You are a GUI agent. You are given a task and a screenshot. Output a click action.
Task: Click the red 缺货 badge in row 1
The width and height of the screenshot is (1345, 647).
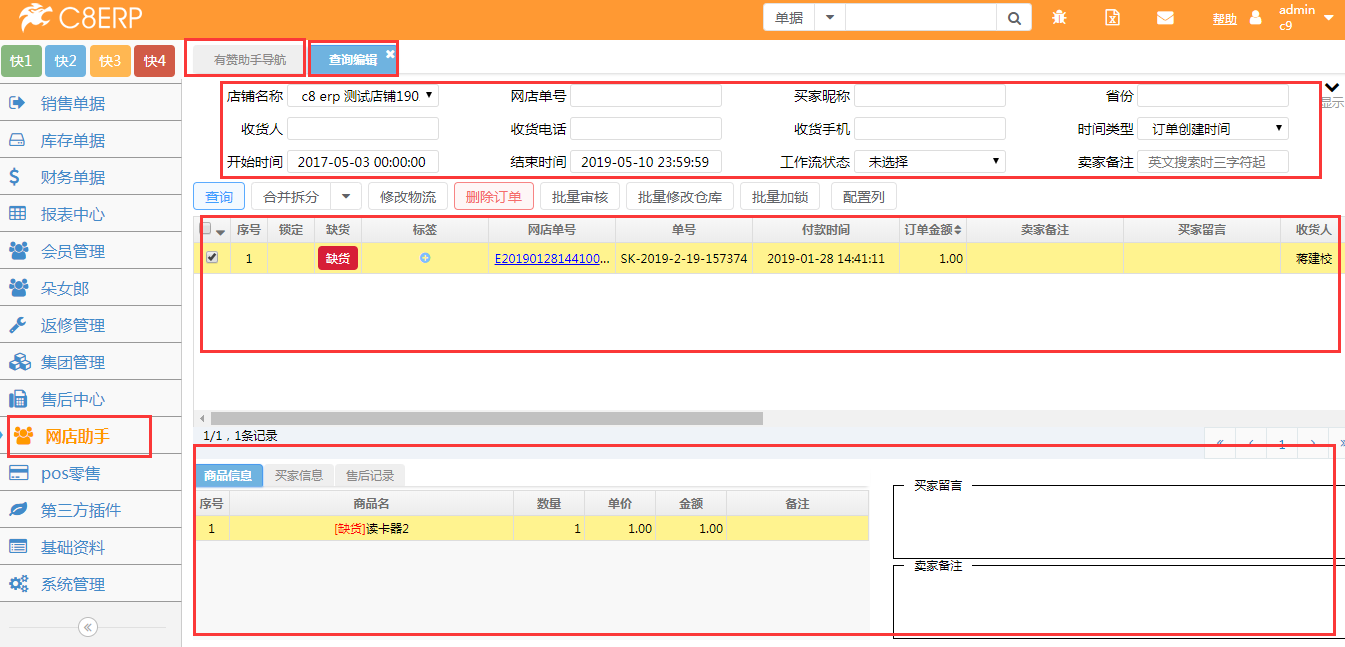pyautogui.click(x=338, y=258)
